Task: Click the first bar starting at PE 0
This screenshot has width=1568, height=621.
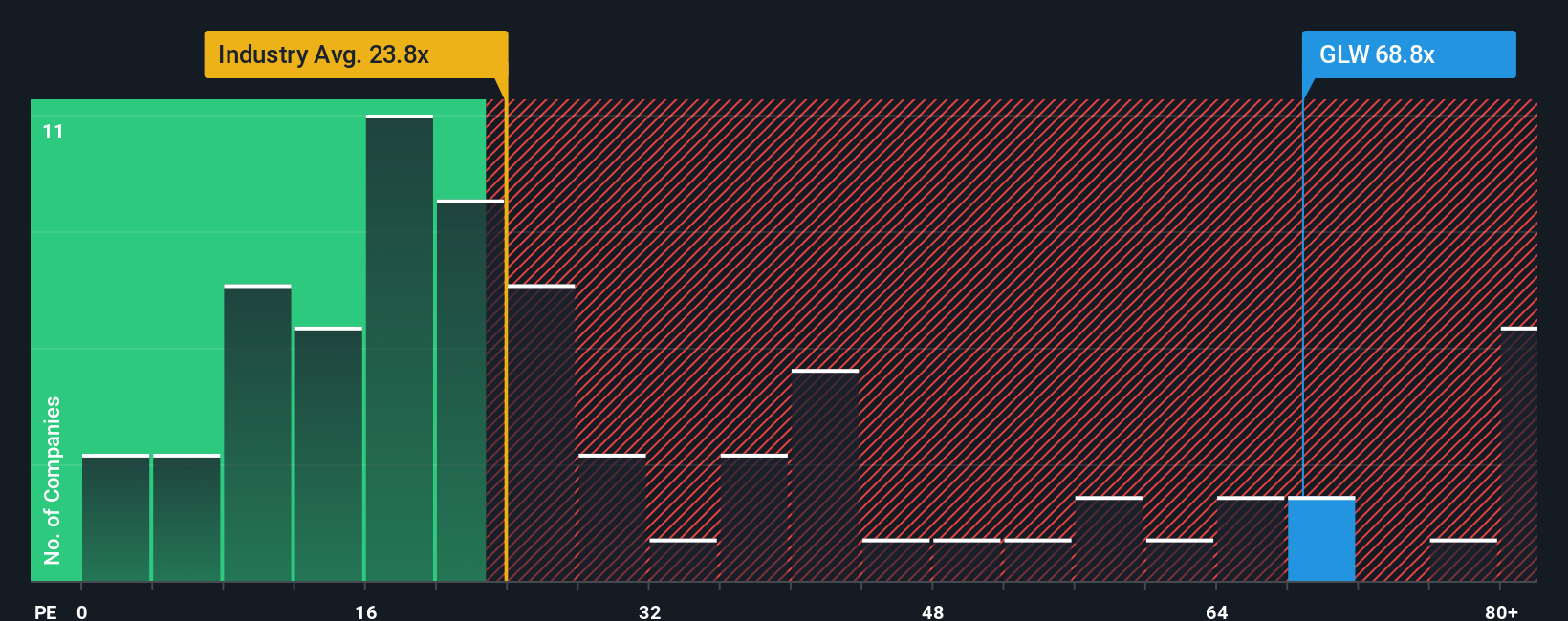Action: 116,518
